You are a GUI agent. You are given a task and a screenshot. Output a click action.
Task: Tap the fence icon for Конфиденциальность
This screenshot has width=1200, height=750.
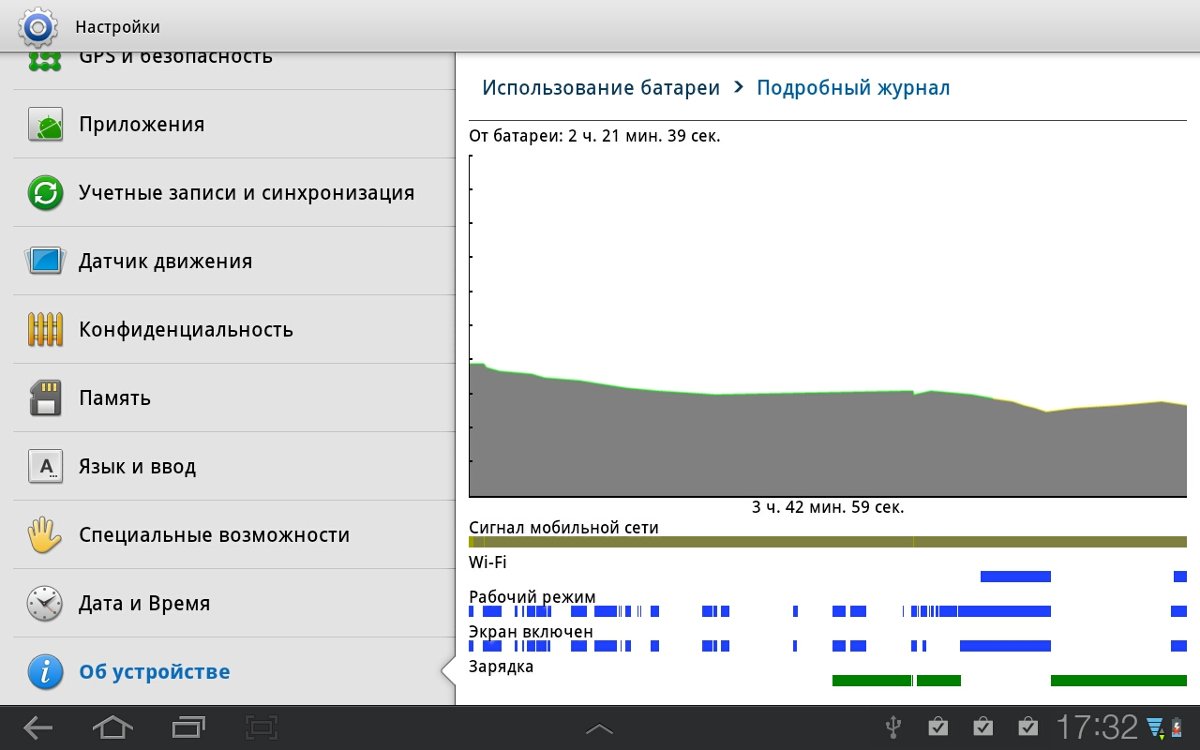tap(45, 330)
